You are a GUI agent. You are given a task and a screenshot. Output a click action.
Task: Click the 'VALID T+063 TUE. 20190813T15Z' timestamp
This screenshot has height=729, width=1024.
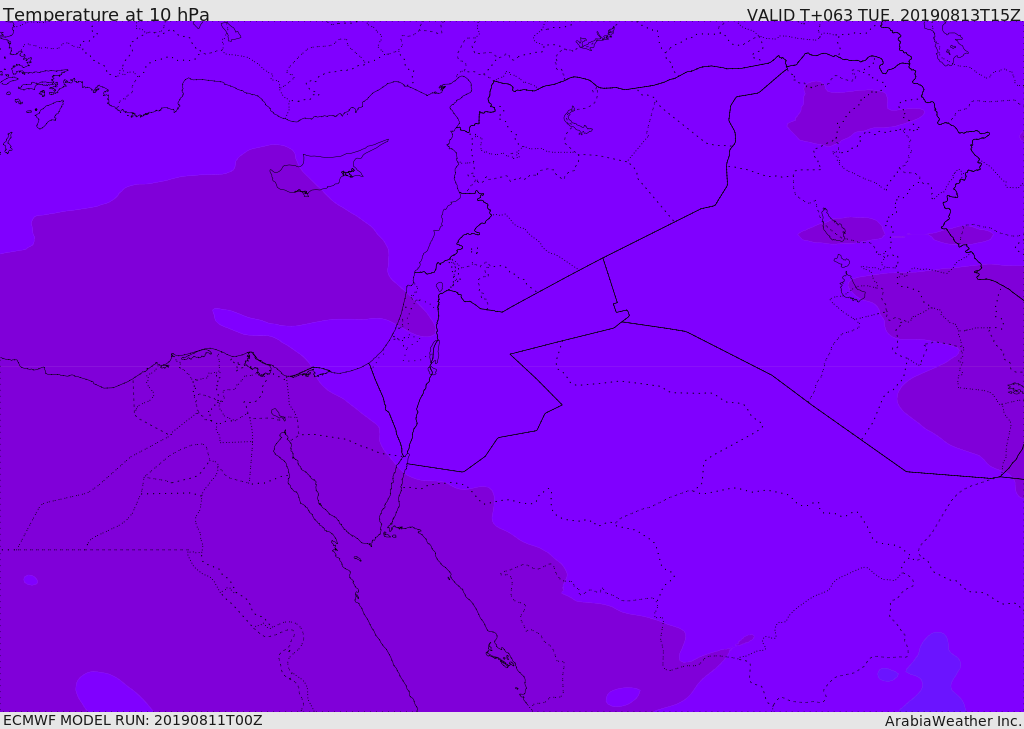point(883,15)
